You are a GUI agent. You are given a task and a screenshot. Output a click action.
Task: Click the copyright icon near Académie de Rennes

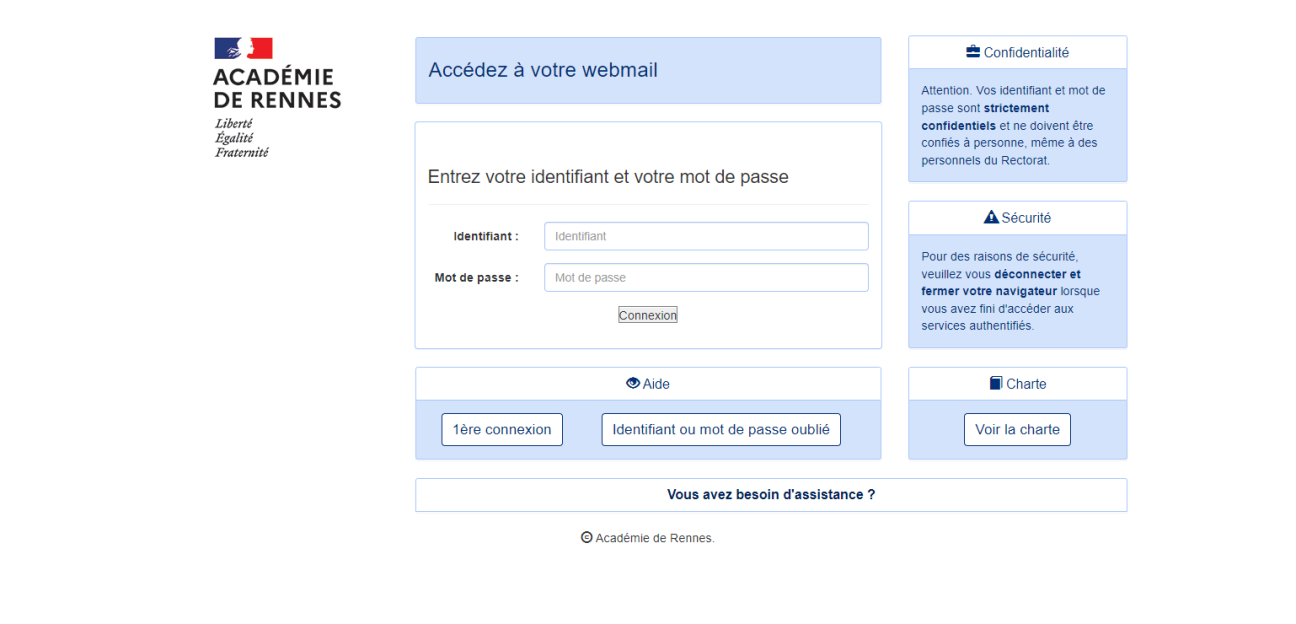coord(587,538)
